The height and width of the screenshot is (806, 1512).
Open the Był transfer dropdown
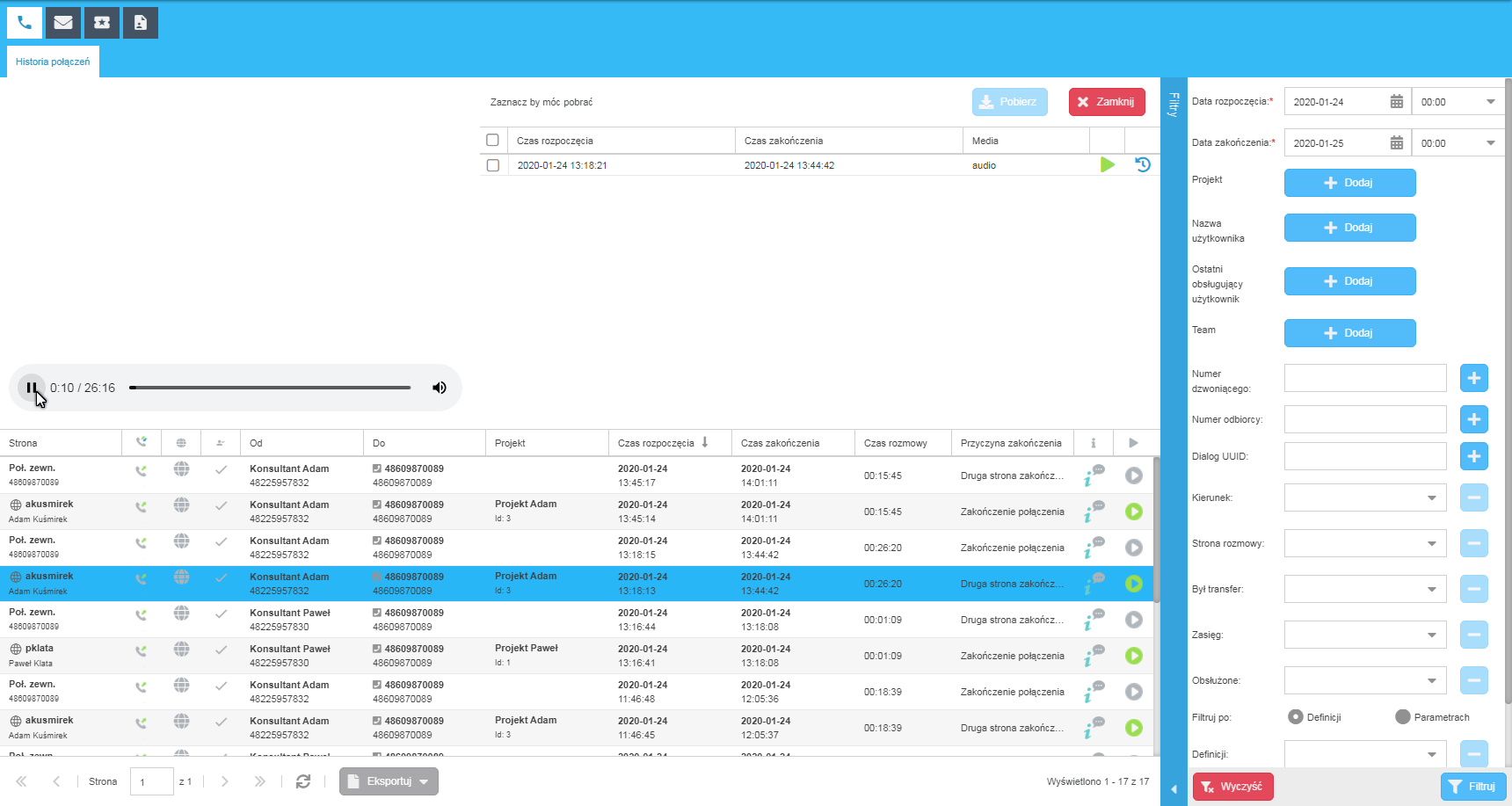click(1365, 589)
